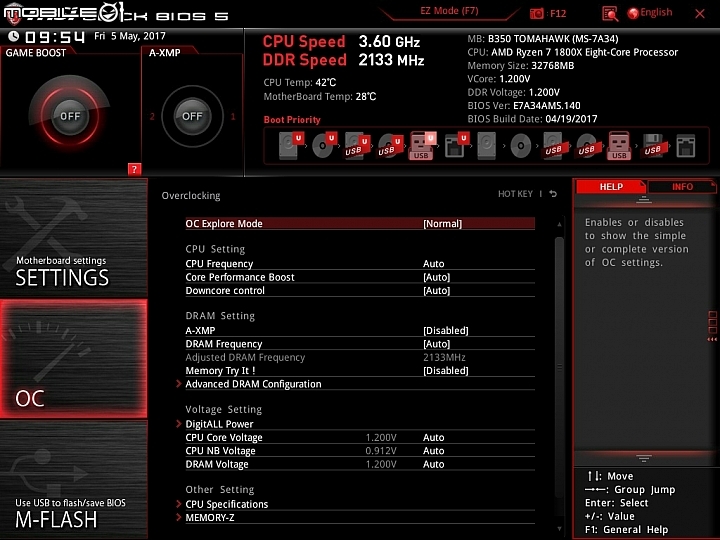Open the M-FLASH BIOS flash tile

click(x=73, y=480)
